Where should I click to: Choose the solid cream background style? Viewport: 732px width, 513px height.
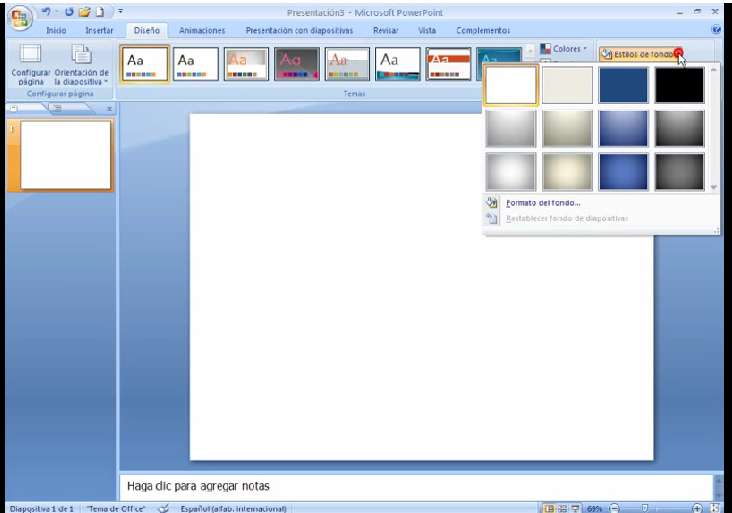click(x=567, y=85)
